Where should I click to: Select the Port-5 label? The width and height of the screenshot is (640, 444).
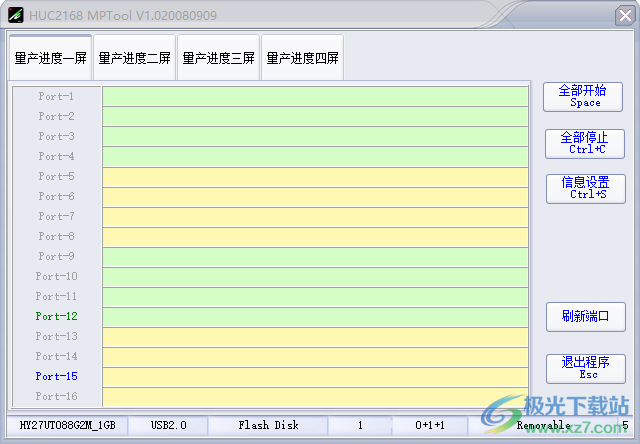[56, 176]
